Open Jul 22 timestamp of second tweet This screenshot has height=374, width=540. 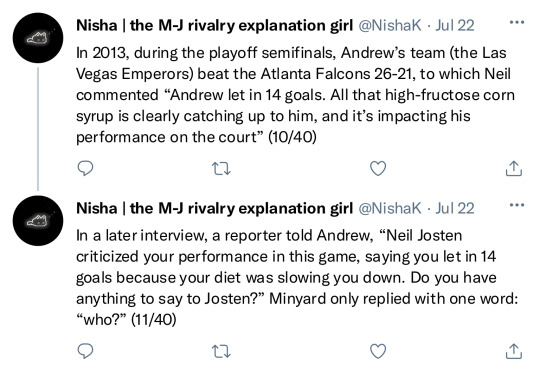coord(455,208)
